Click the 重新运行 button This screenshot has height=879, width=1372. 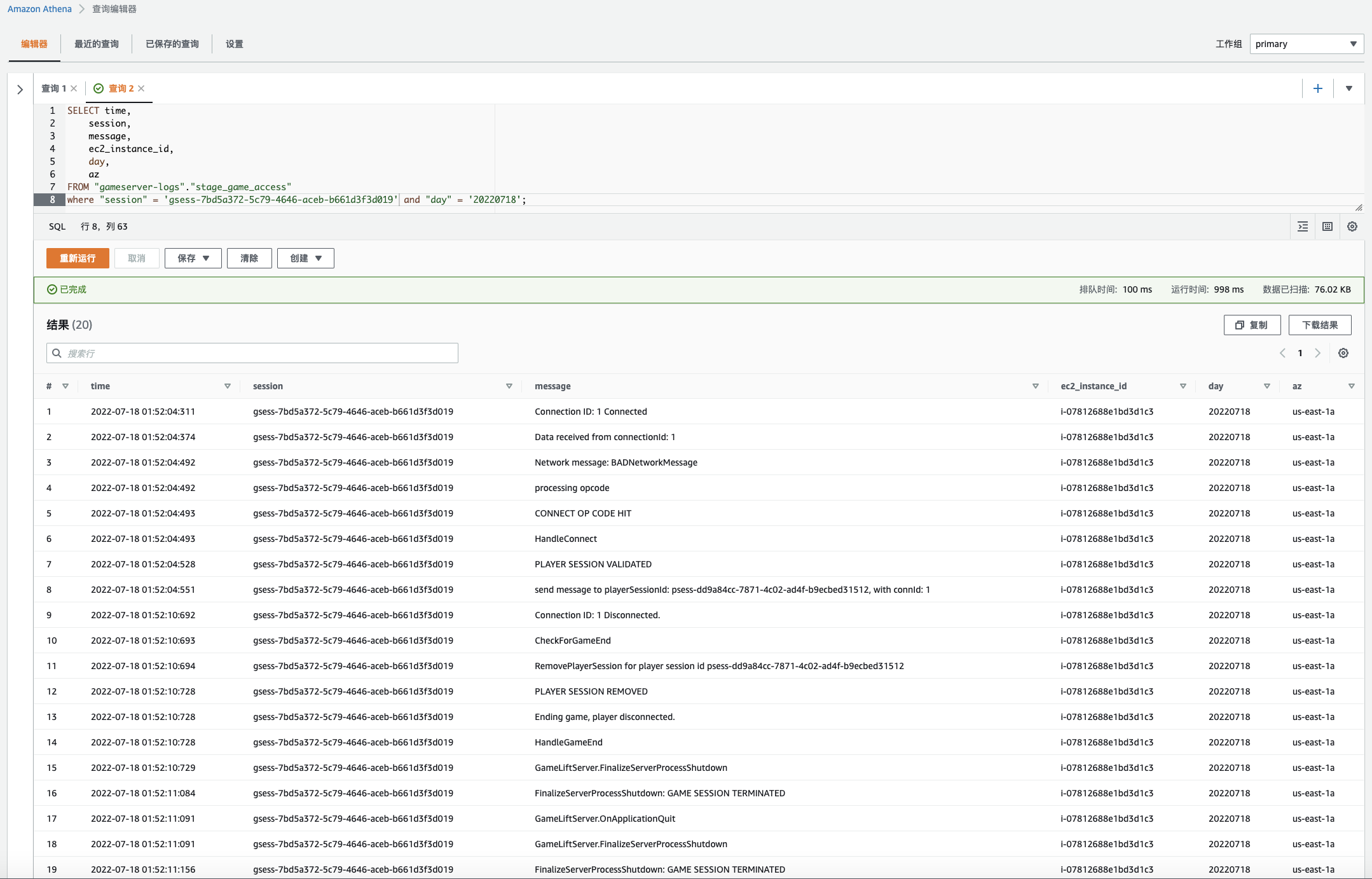point(78,258)
